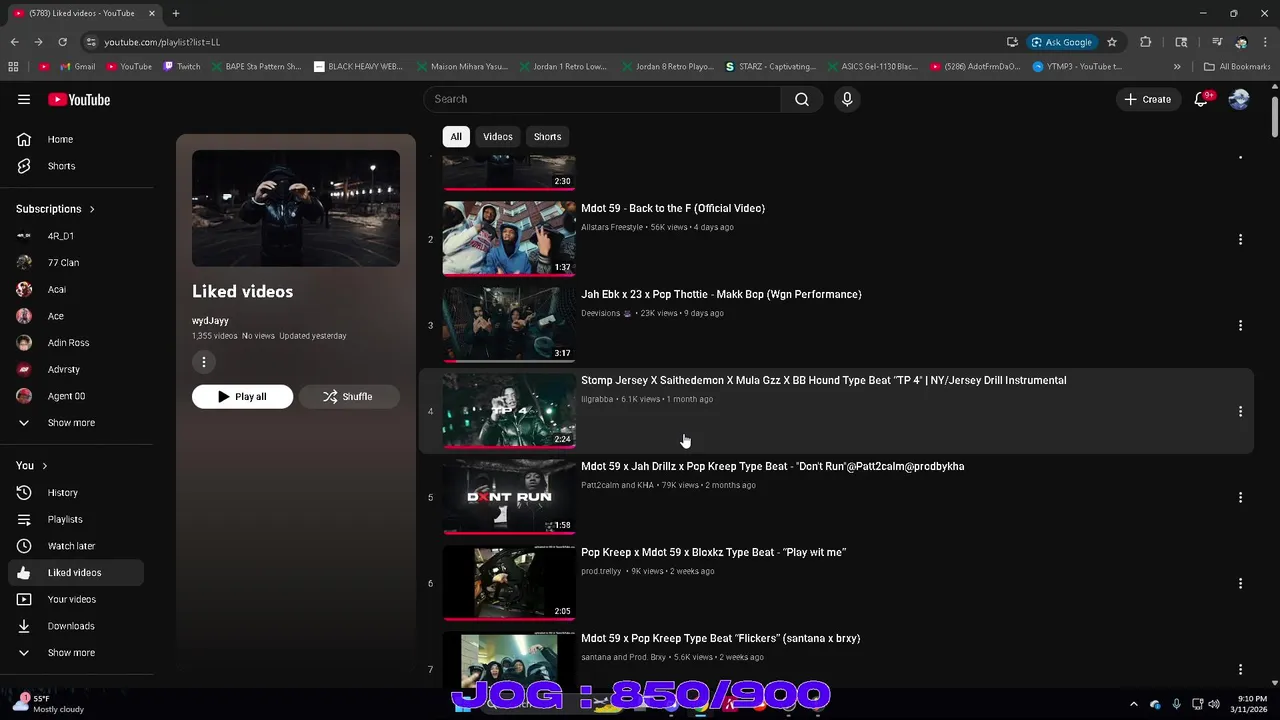Open Allstars Freestyle channel link
1280x720 pixels.
coord(612,228)
